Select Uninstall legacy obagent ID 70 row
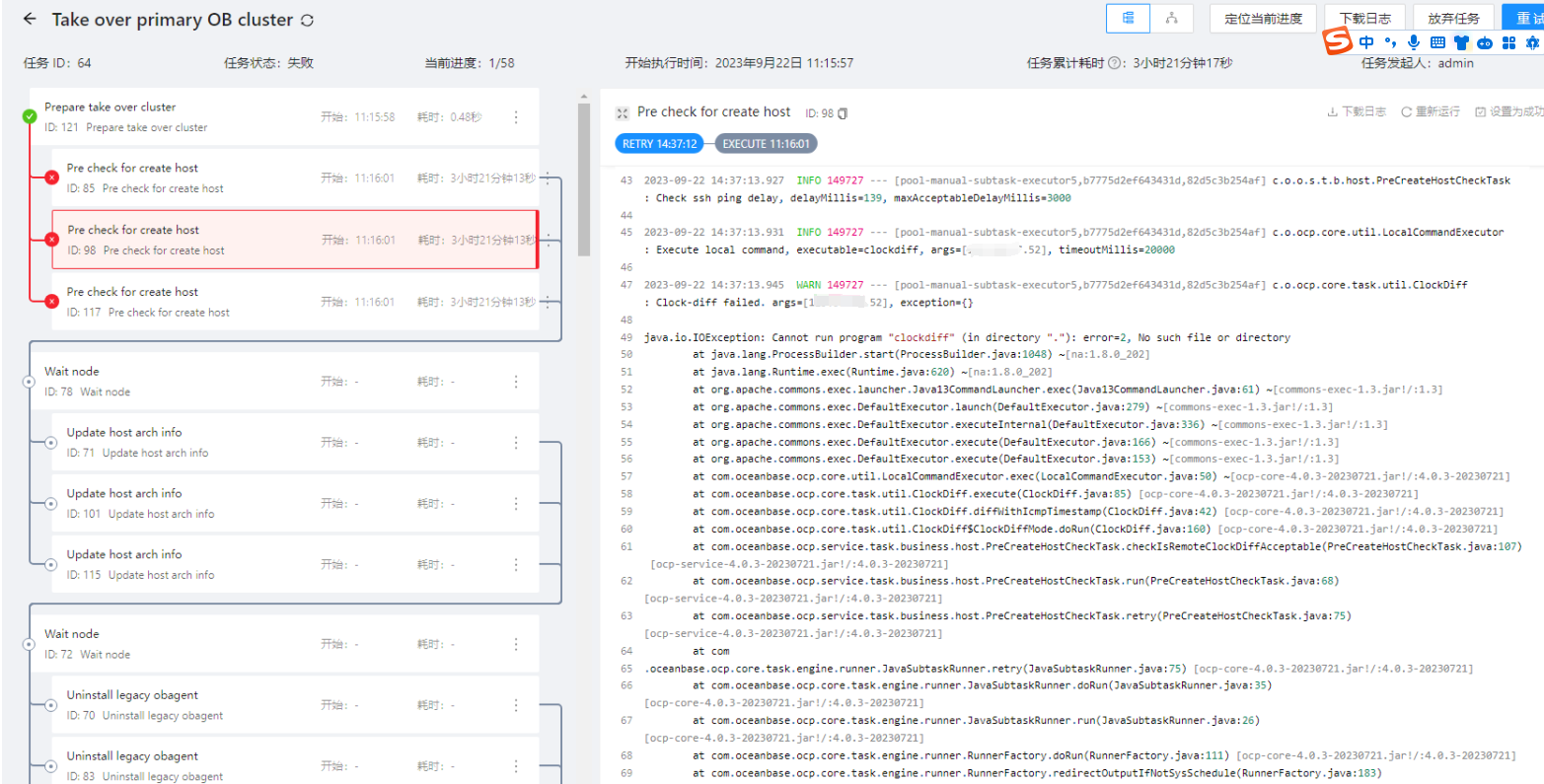Image resolution: width=1544 pixels, height=784 pixels. (x=295, y=705)
